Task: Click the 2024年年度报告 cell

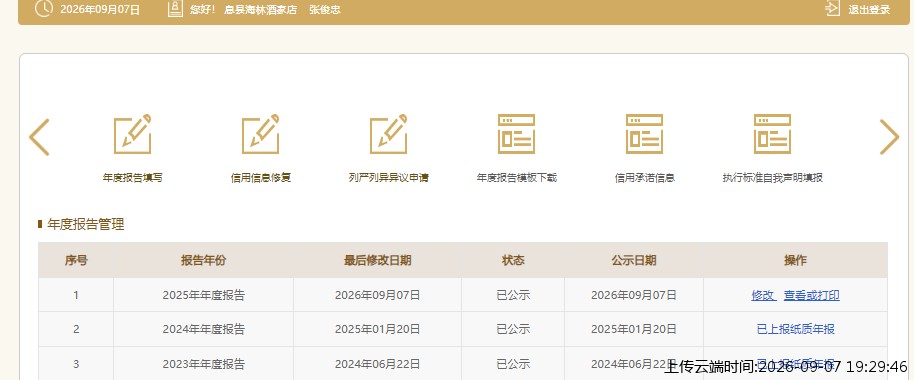Action: [203, 329]
